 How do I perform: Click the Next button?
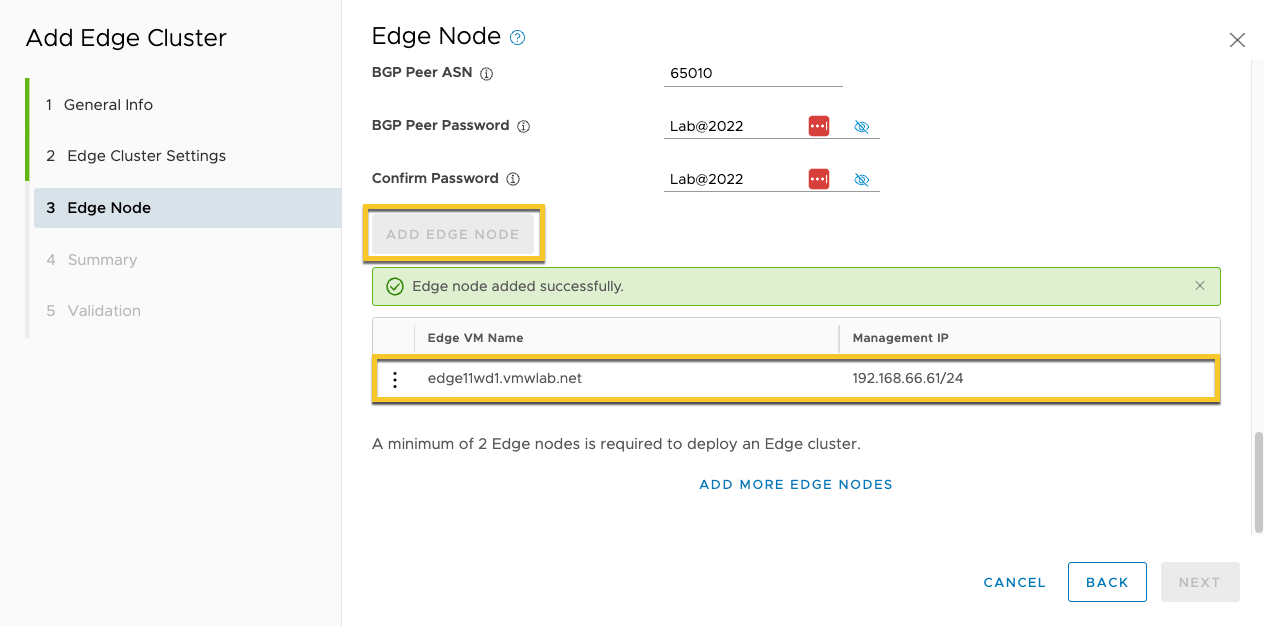(1199, 582)
